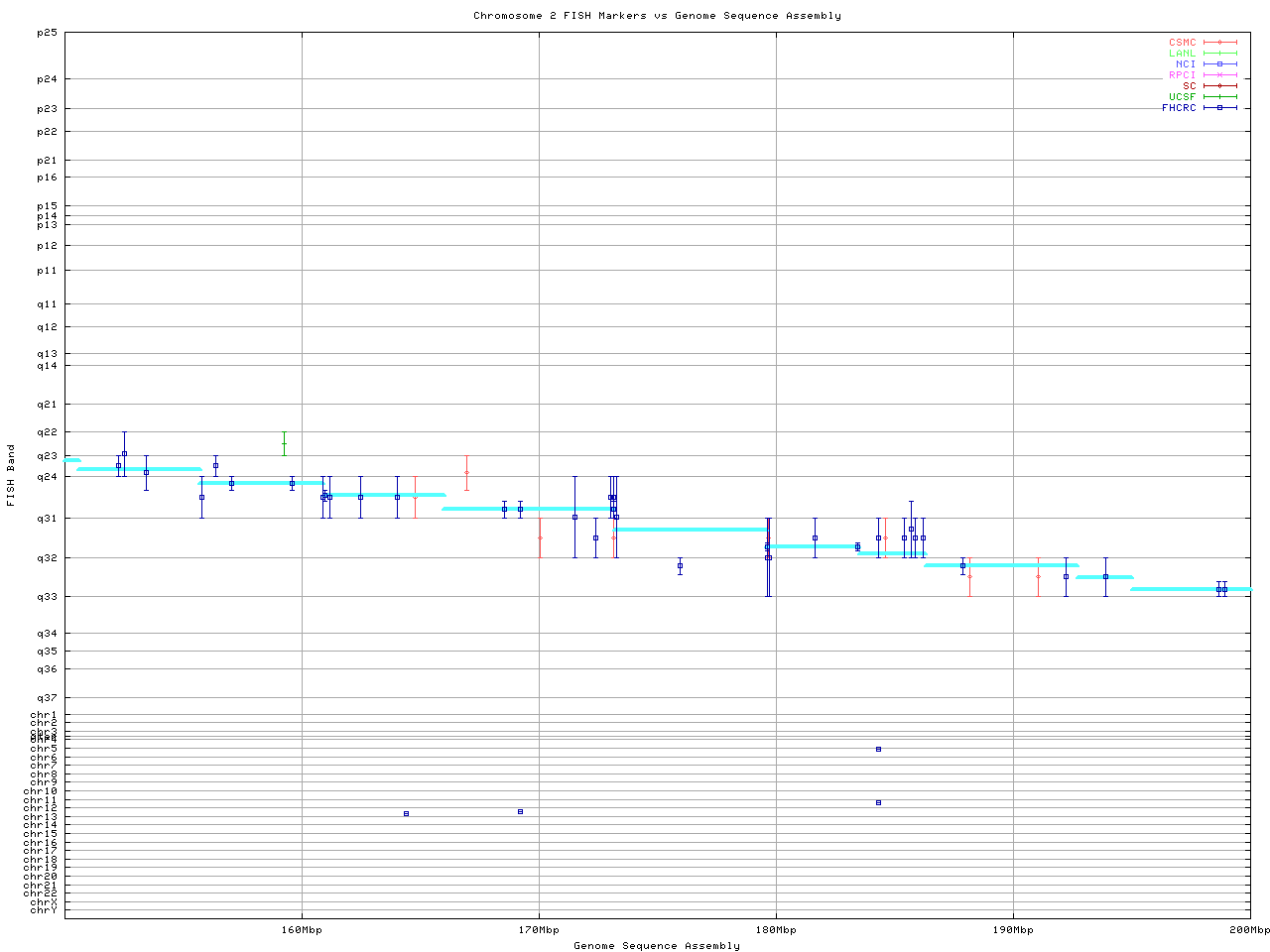
Task: Click the LANL green legend line sample
Action: (1219, 54)
